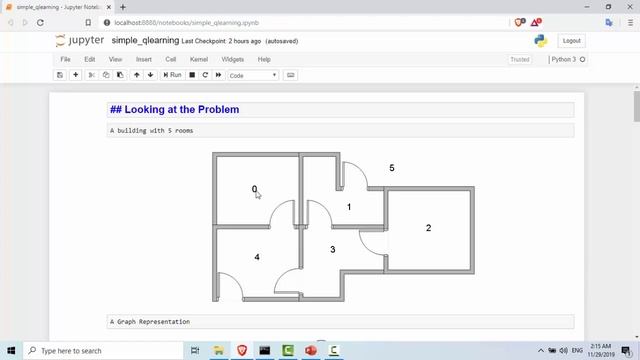Open the notification center icon
Image resolution: width=640 pixels, height=360 pixels.
pos(627,351)
